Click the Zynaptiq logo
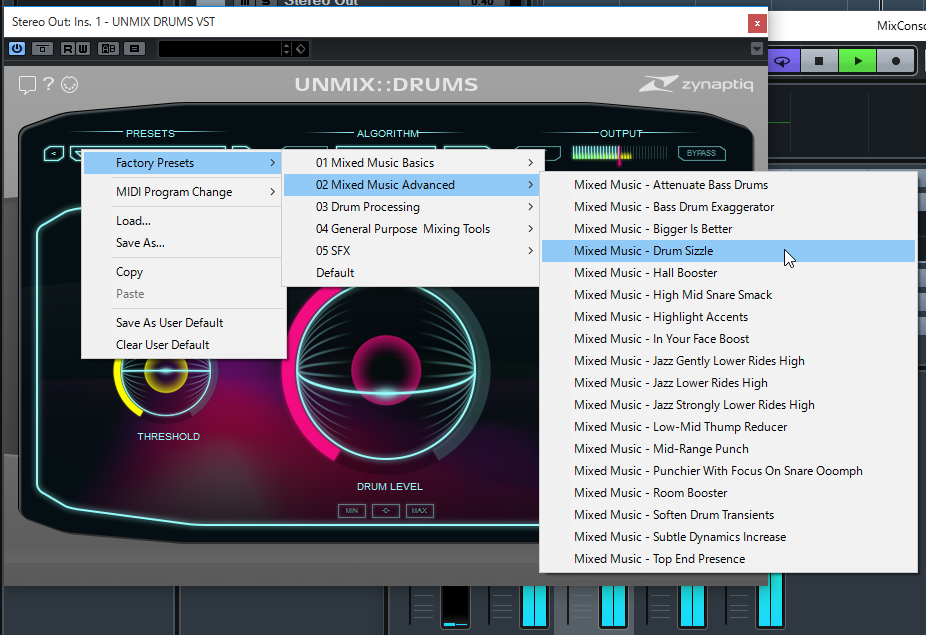This screenshot has height=635, width=926. point(696,84)
